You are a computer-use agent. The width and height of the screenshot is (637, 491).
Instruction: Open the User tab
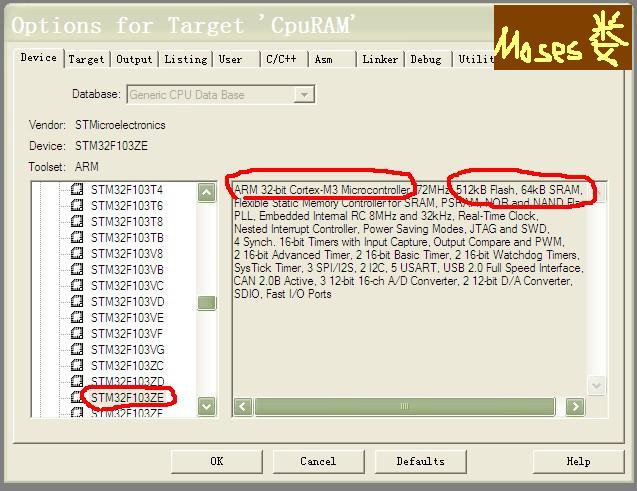(236, 60)
